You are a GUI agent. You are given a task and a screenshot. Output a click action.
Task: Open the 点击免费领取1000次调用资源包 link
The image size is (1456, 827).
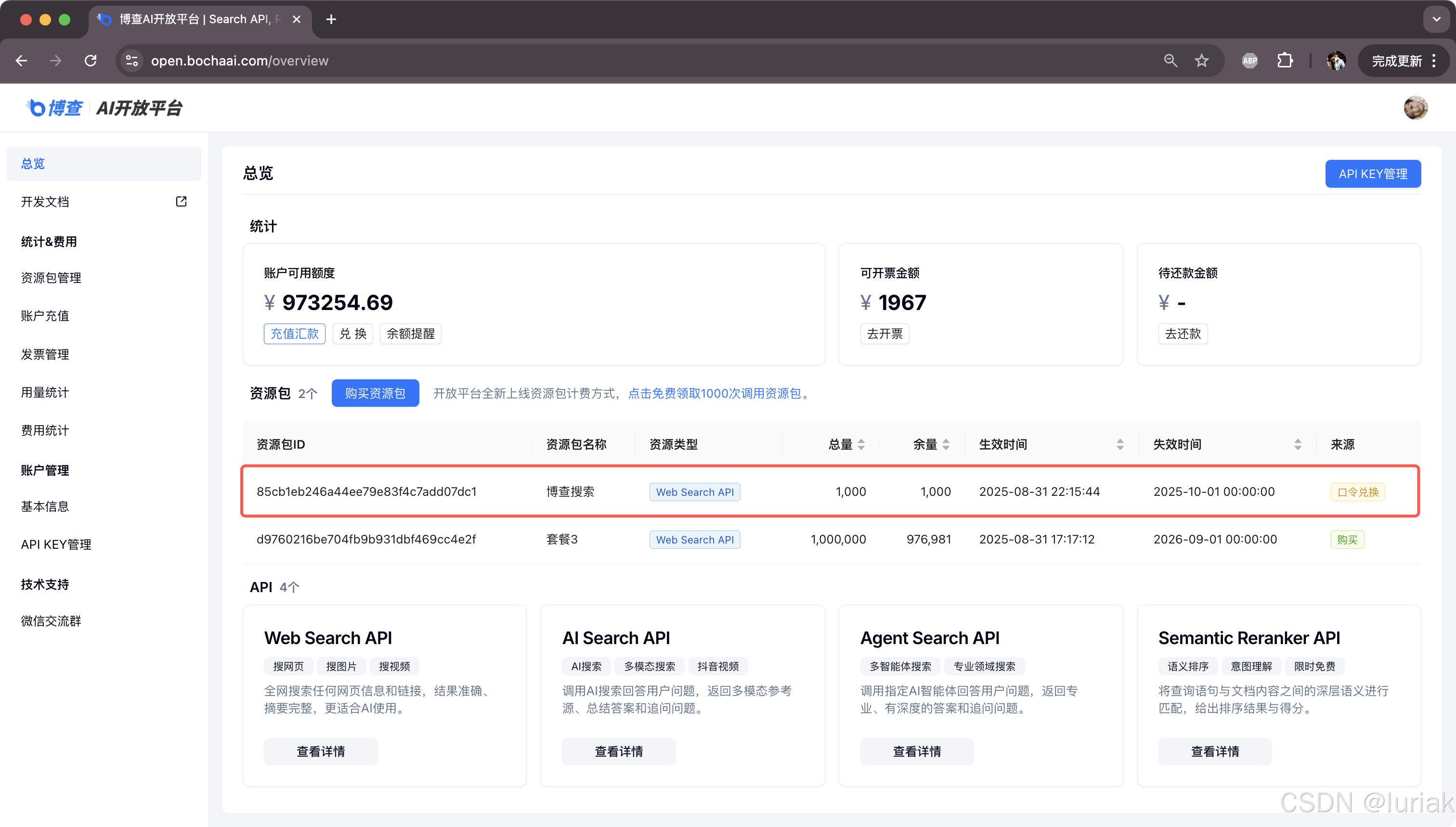pyautogui.click(x=714, y=393)
